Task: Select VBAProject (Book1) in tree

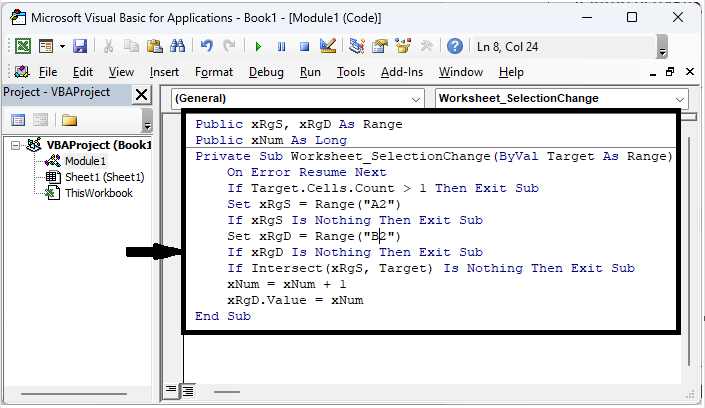Action: 98,145
